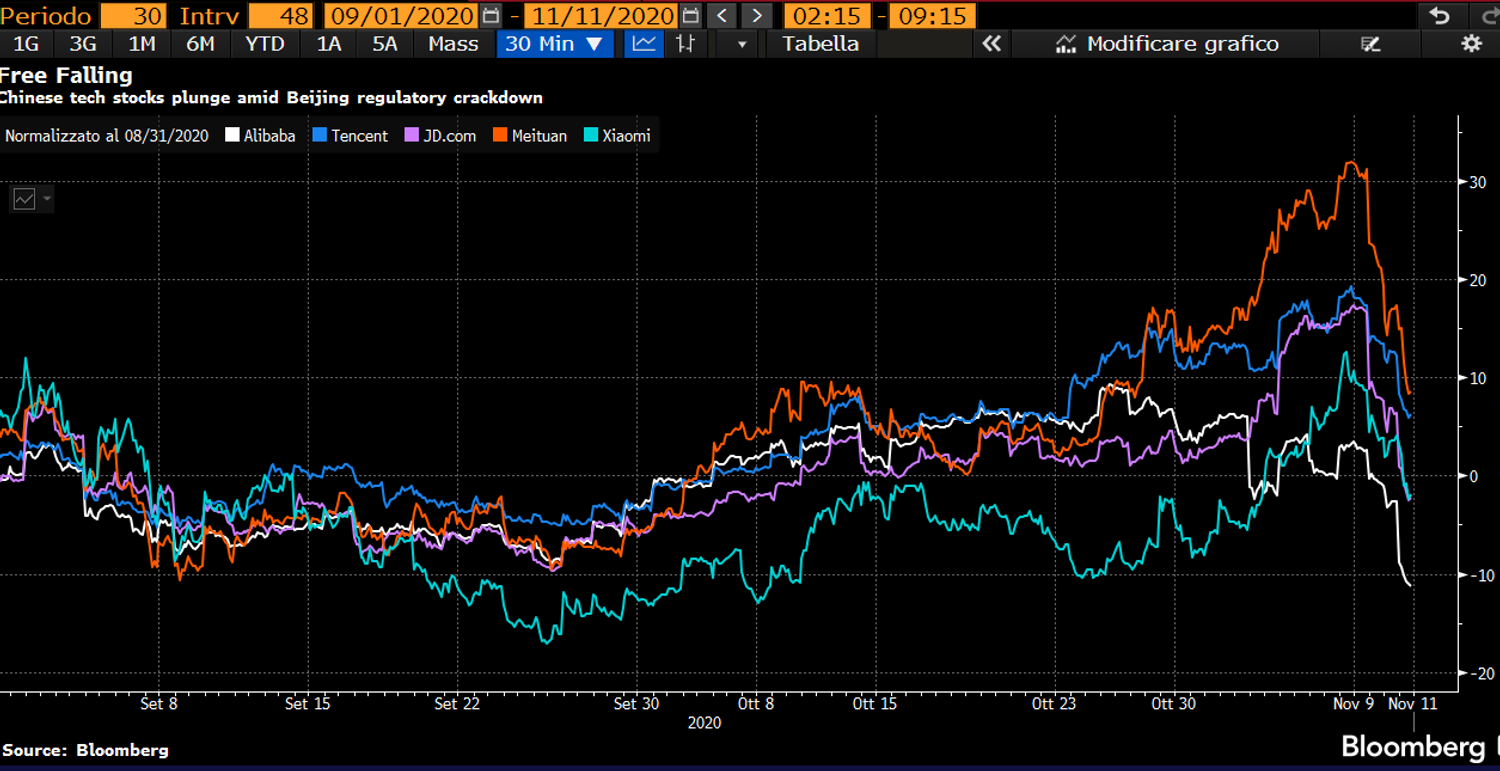Screen dimensions: 1500x771
Task: Click the 'Set 8' x-axis label
Action: [159, 704]
